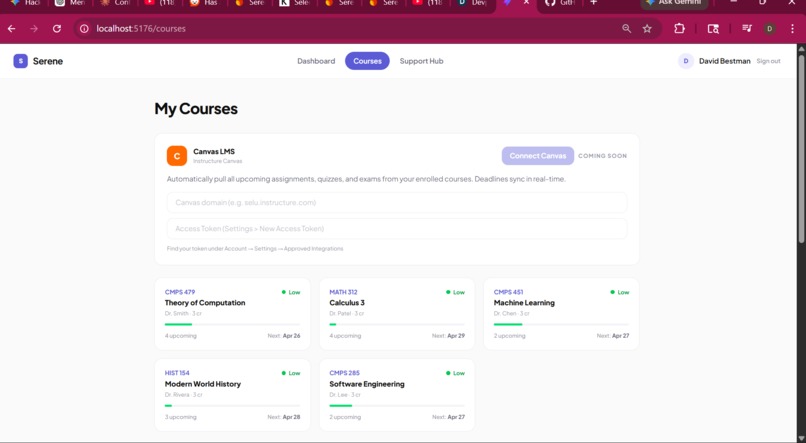Focus the Canvas domain input field
Screen dimensions: 806x443
pyautogui.click(x=397, y=202)
